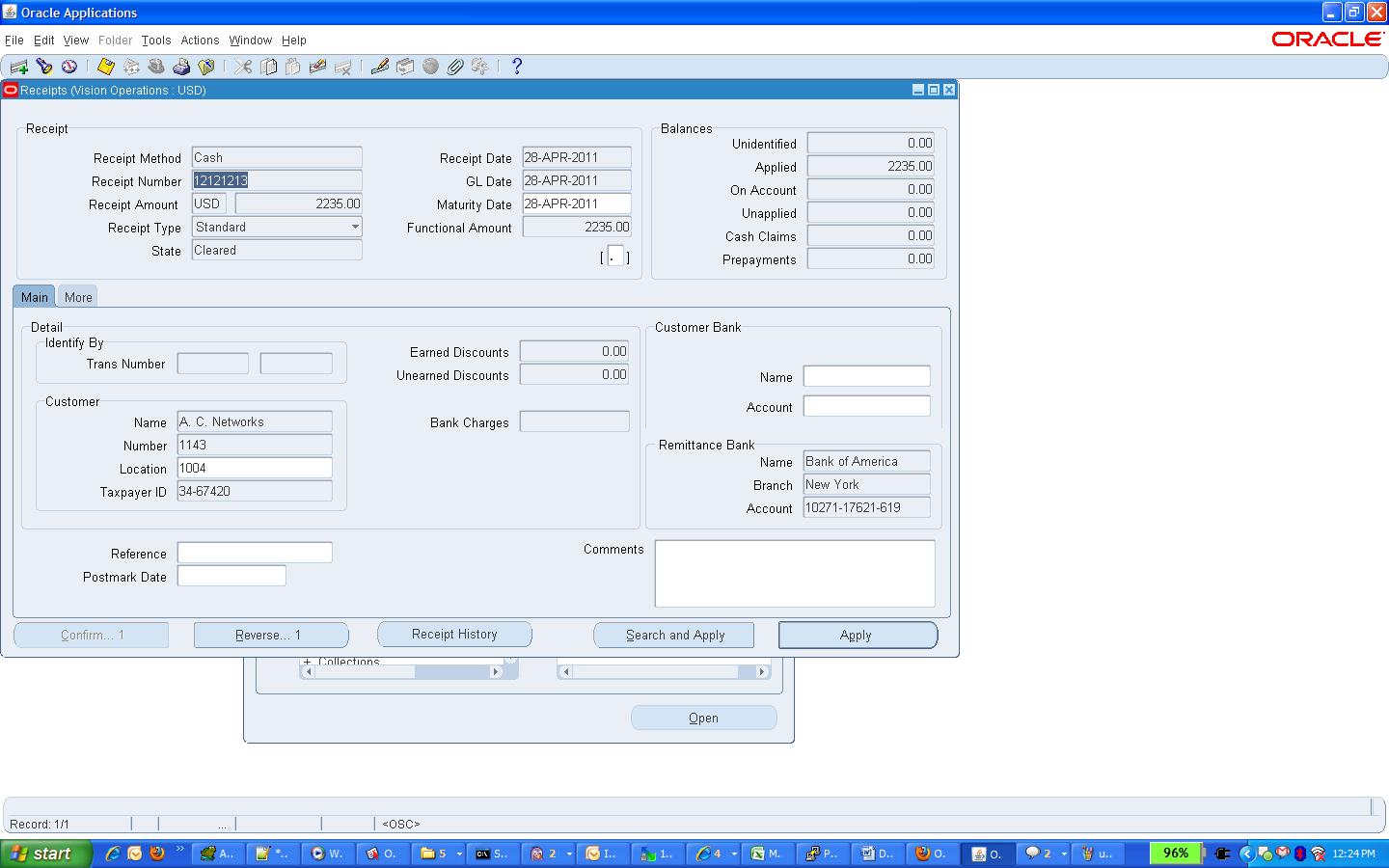
Task: Click the Search and Apply button
Action: click(x=674, y=635)
